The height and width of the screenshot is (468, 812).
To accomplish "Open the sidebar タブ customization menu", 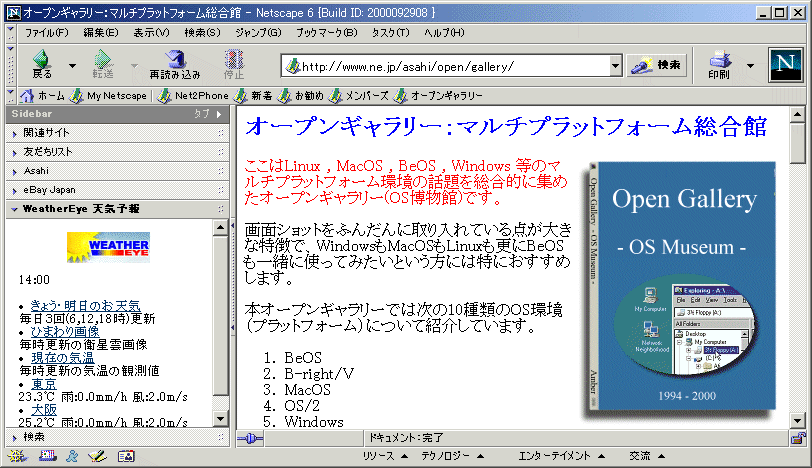I will [x=208, y=114].
